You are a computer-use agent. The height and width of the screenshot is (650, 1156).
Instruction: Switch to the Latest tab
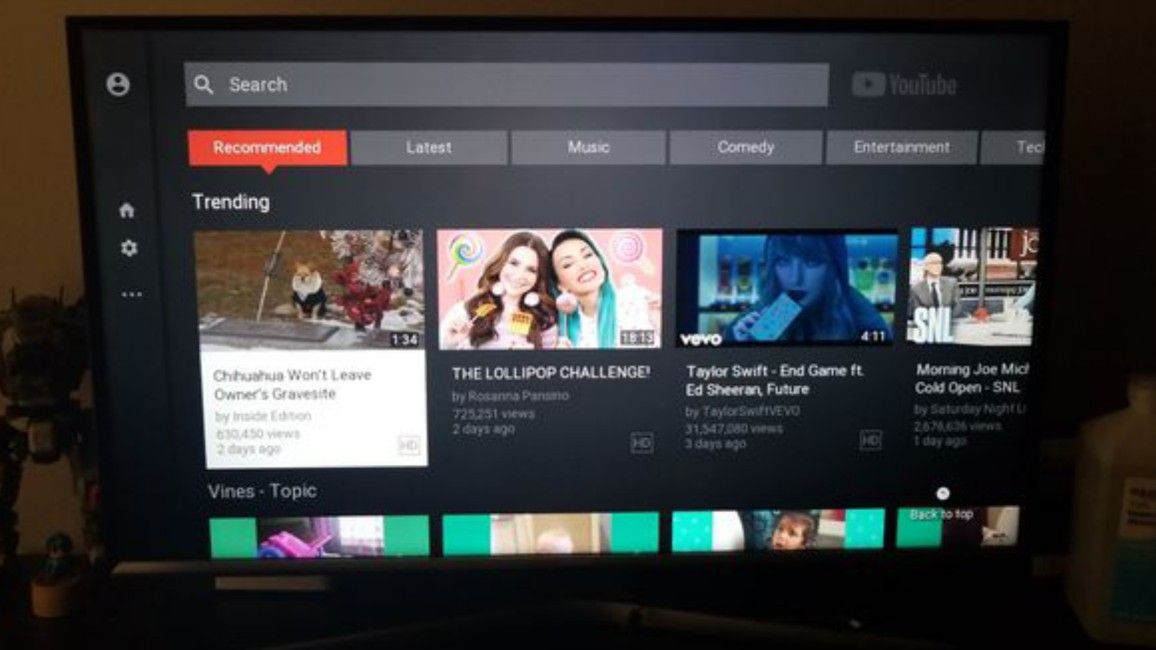coord(428,147)
